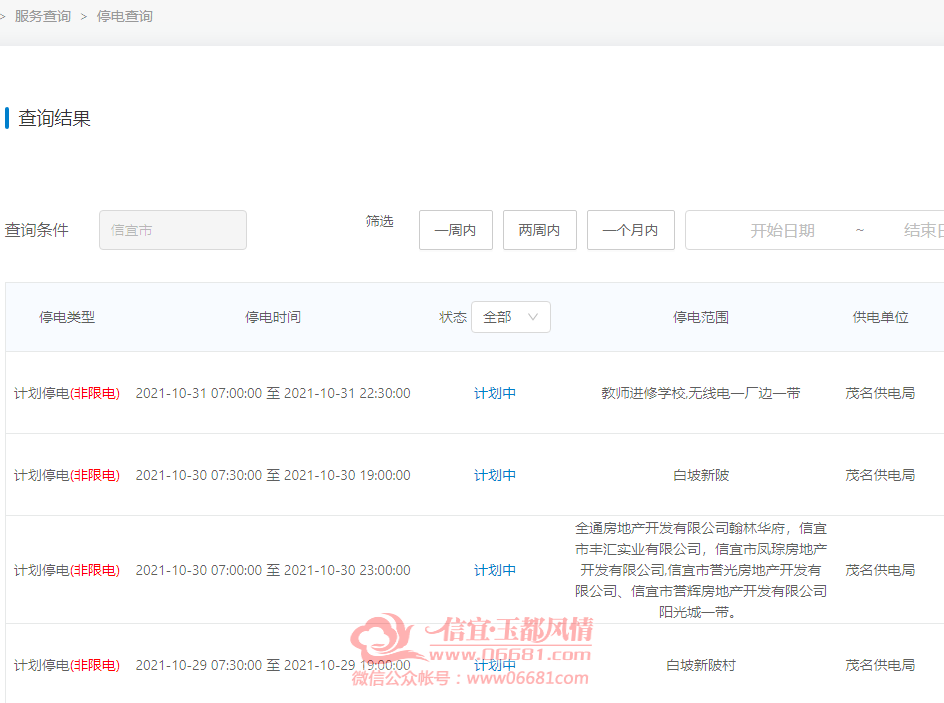Click 计划停电(非限电) in the 2021-10-29 row

click(x=67, y=665)
